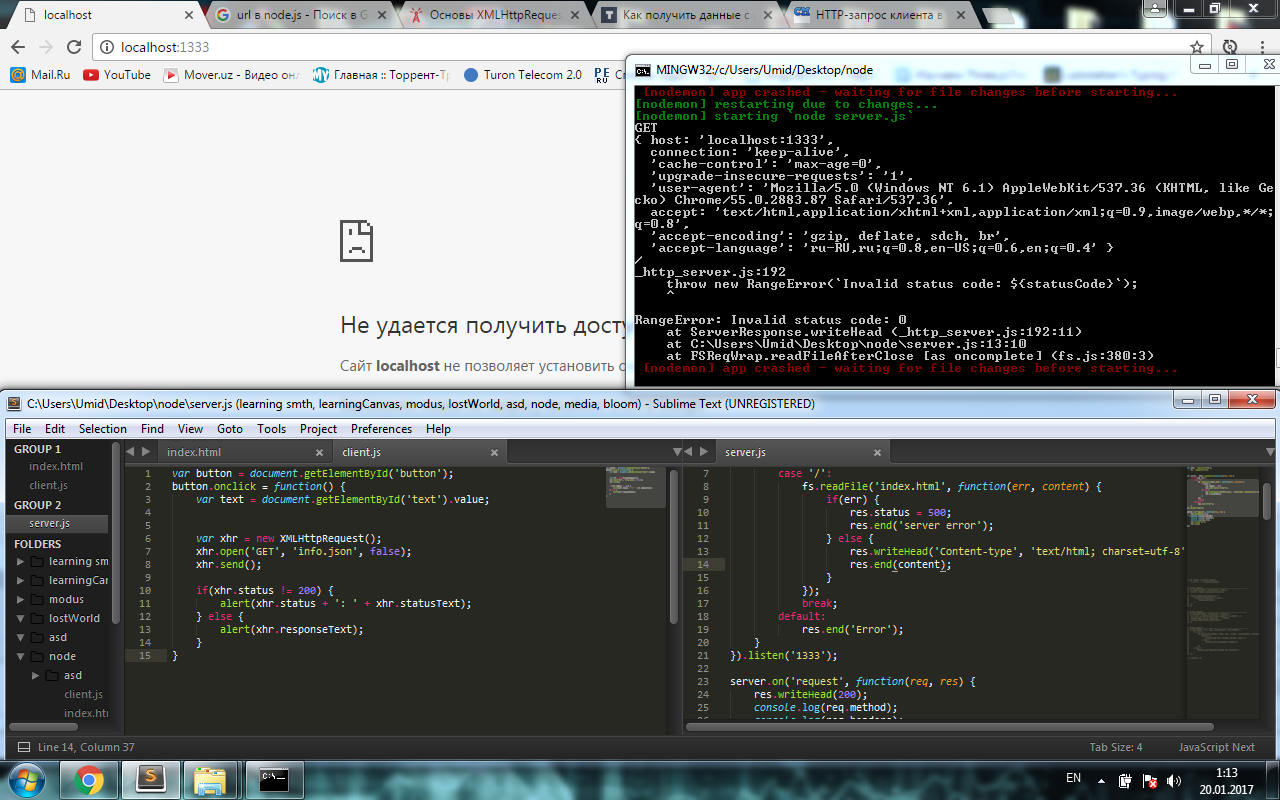
Task: Click Chrome's back navigation arrow
Action: [x=18, y=47]
